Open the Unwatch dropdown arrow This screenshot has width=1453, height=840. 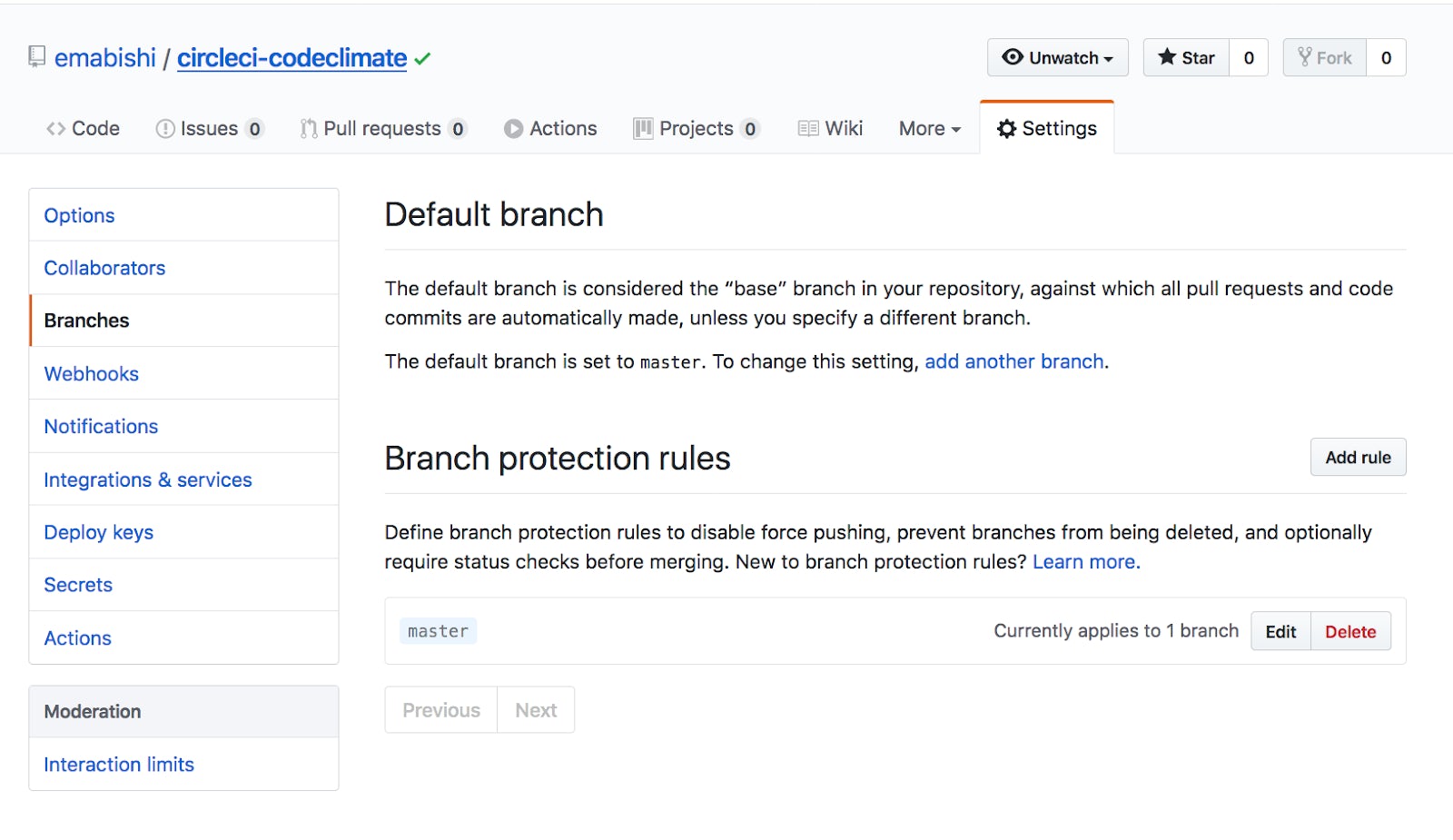click(x=1108, y=59)
